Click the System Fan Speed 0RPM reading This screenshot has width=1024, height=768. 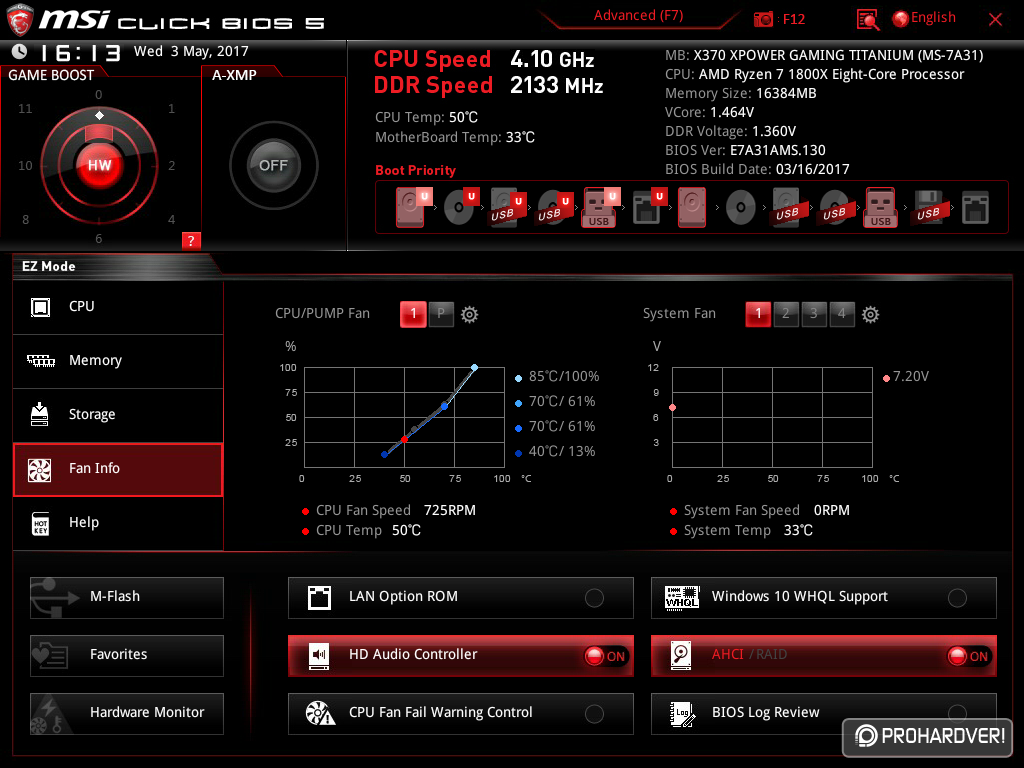[x=831, y=511]
